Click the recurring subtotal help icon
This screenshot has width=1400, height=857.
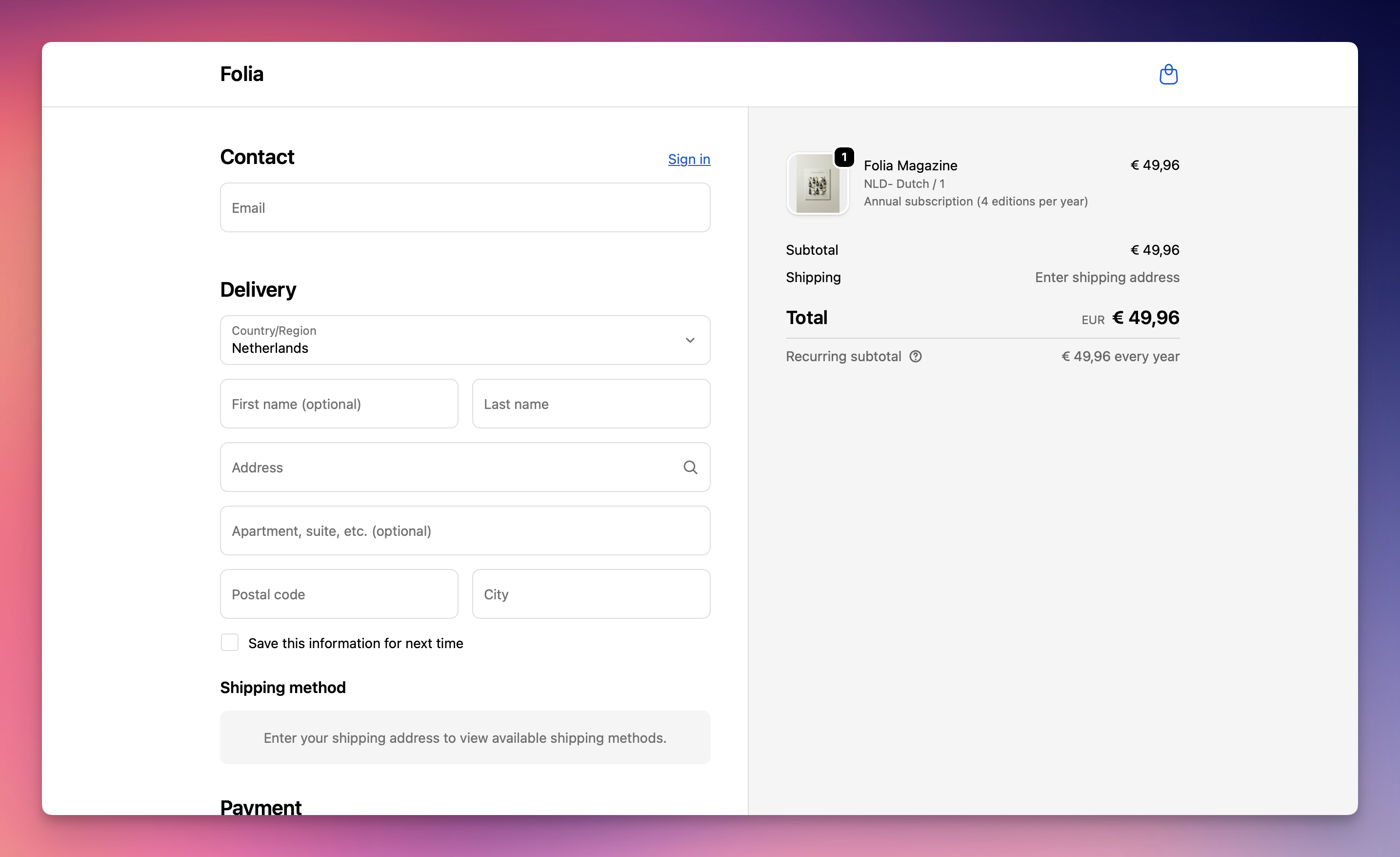915,356
